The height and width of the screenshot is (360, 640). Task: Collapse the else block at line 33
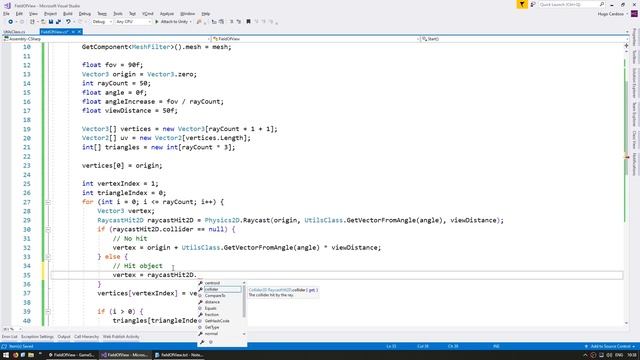tap(48, 257)
